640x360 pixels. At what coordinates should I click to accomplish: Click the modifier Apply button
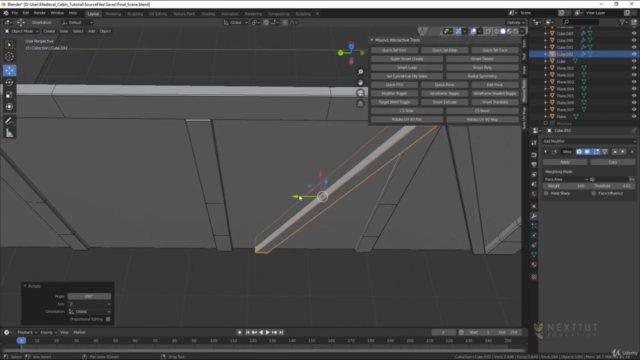(x=565, y=162)
